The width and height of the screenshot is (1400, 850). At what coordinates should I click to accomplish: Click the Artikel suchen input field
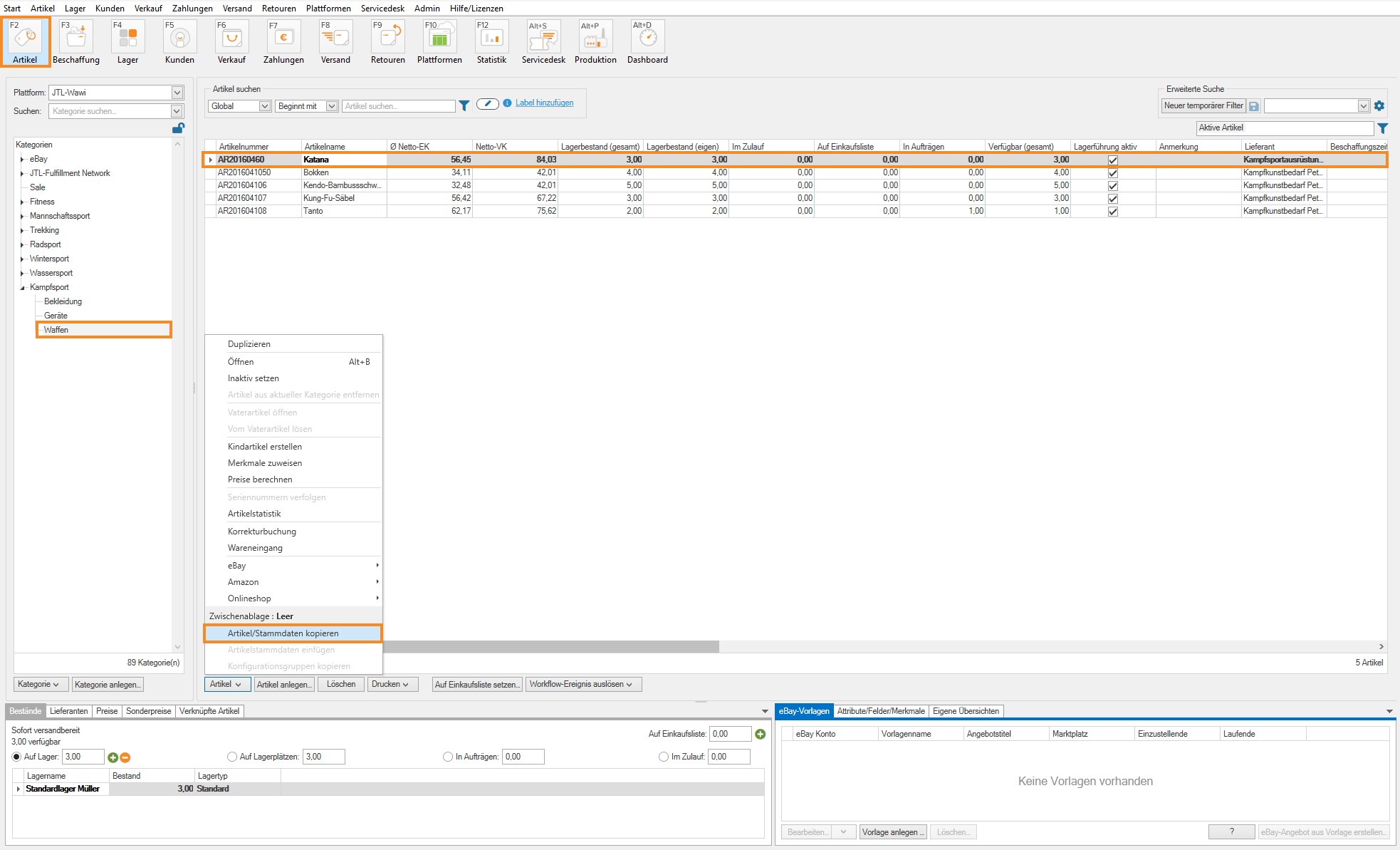point(398,106)
